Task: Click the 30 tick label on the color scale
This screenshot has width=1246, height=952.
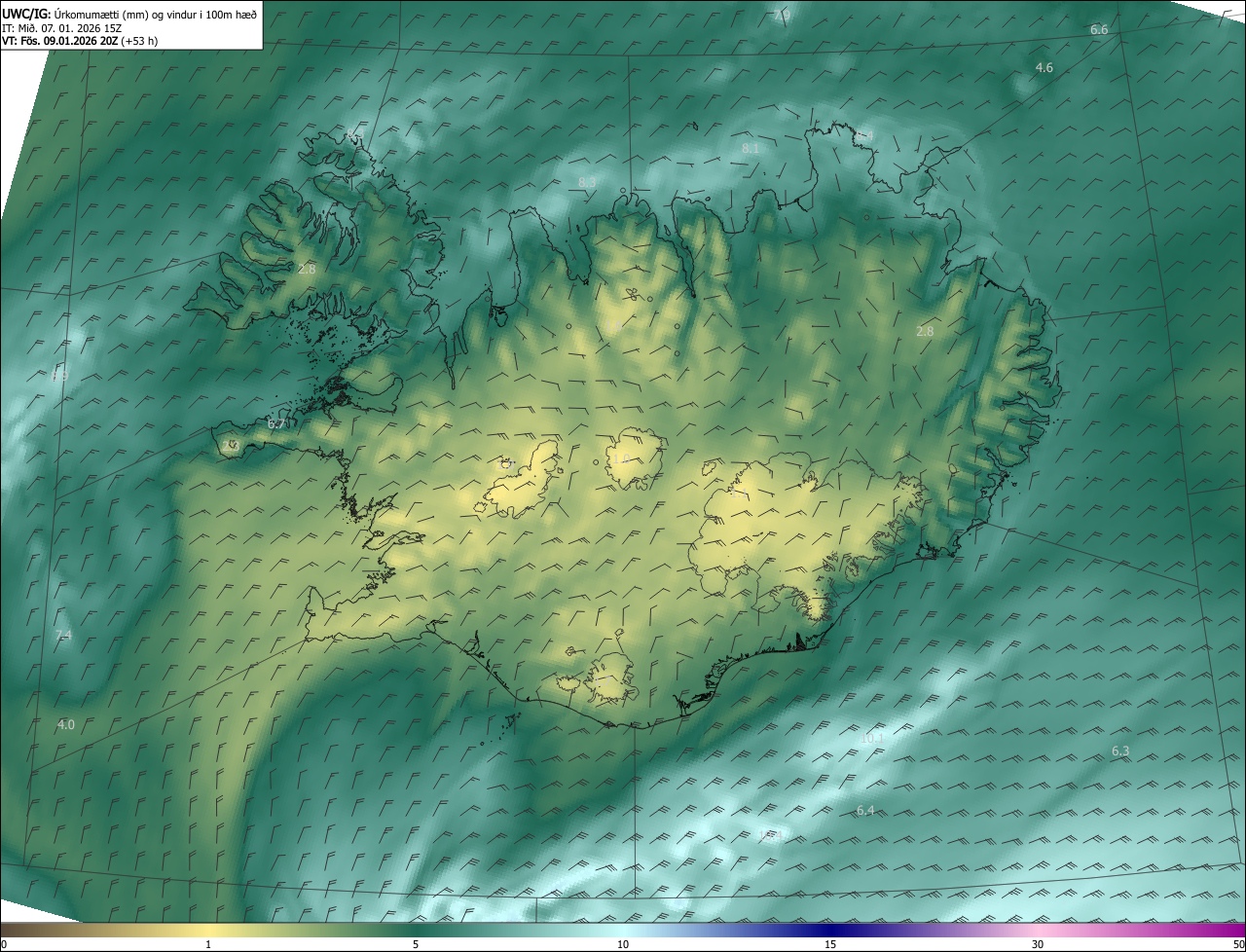Action: (1038, 944)
